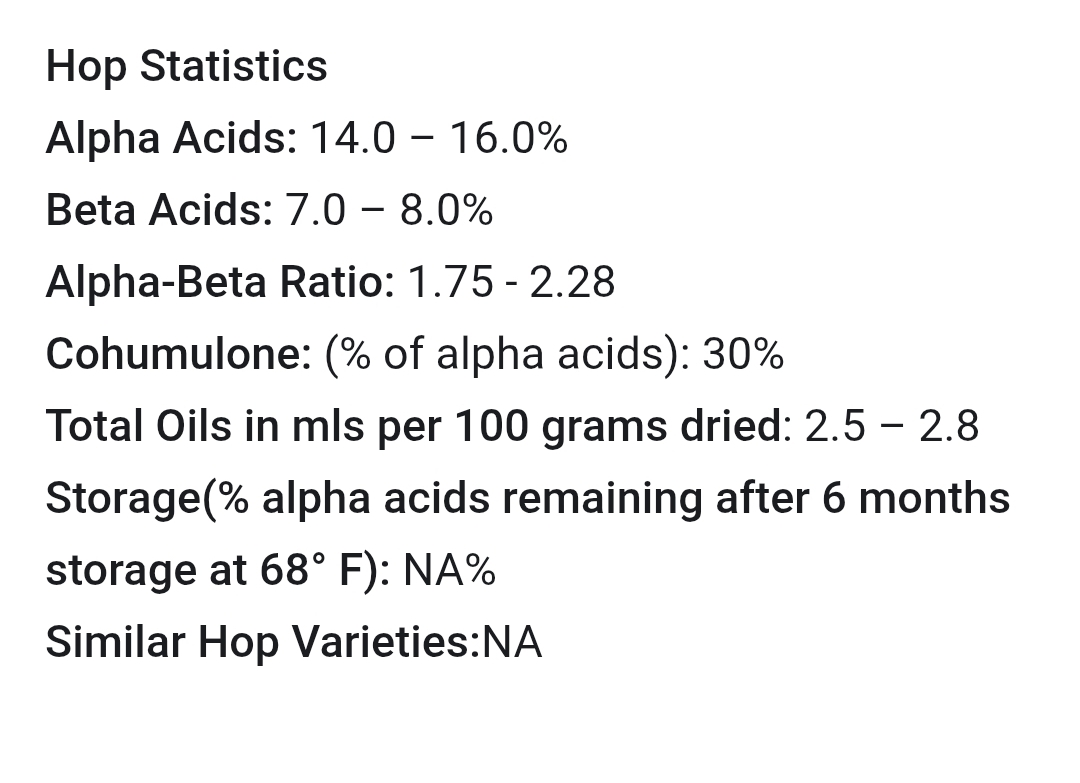
Task: Click the Alpha-Beta Ratio label
Action: click(x=220, y=282)
